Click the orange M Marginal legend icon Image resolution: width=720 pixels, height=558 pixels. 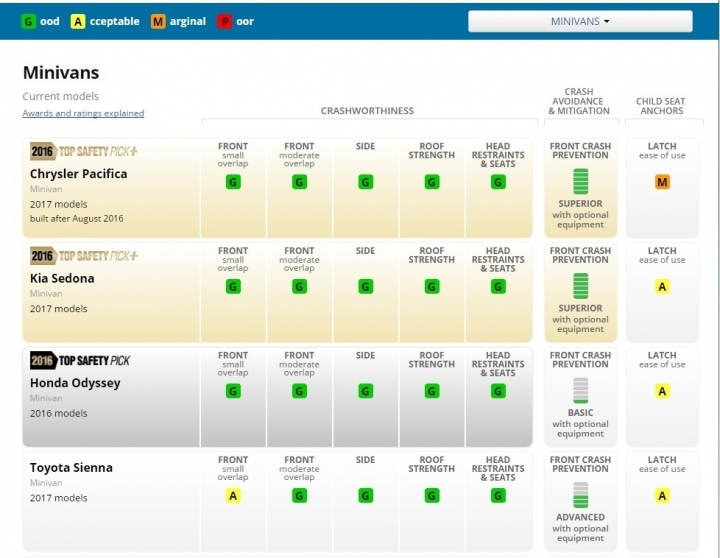[x=158, y=21]
